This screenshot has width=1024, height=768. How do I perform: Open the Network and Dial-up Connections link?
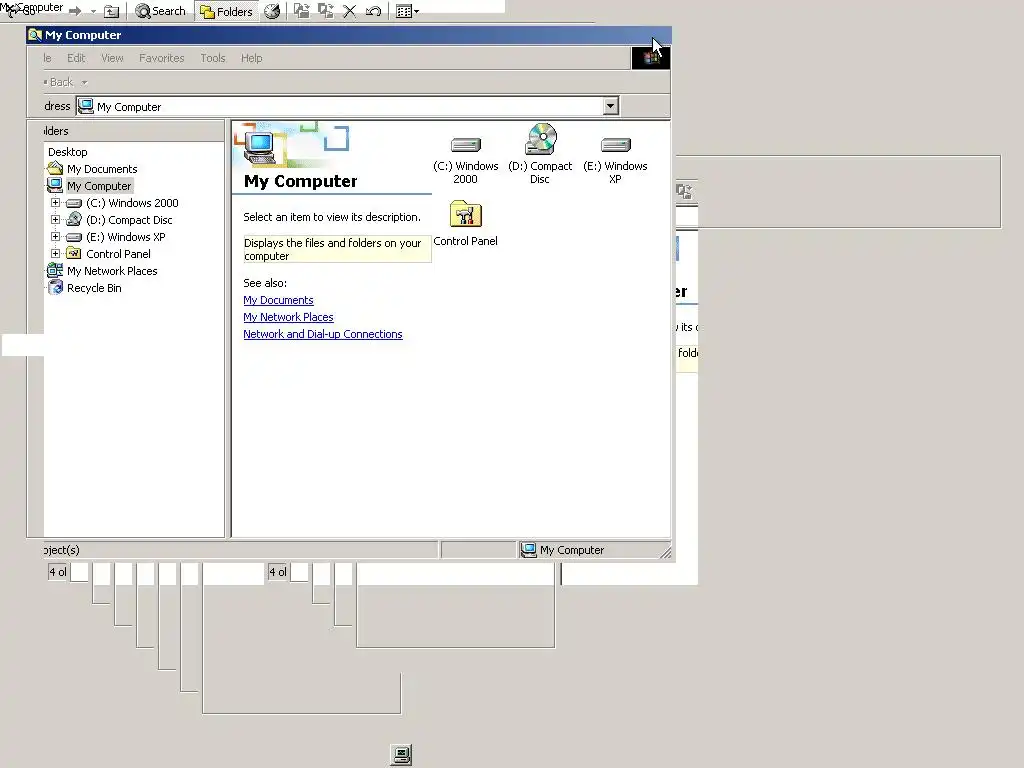coord(323,334)
